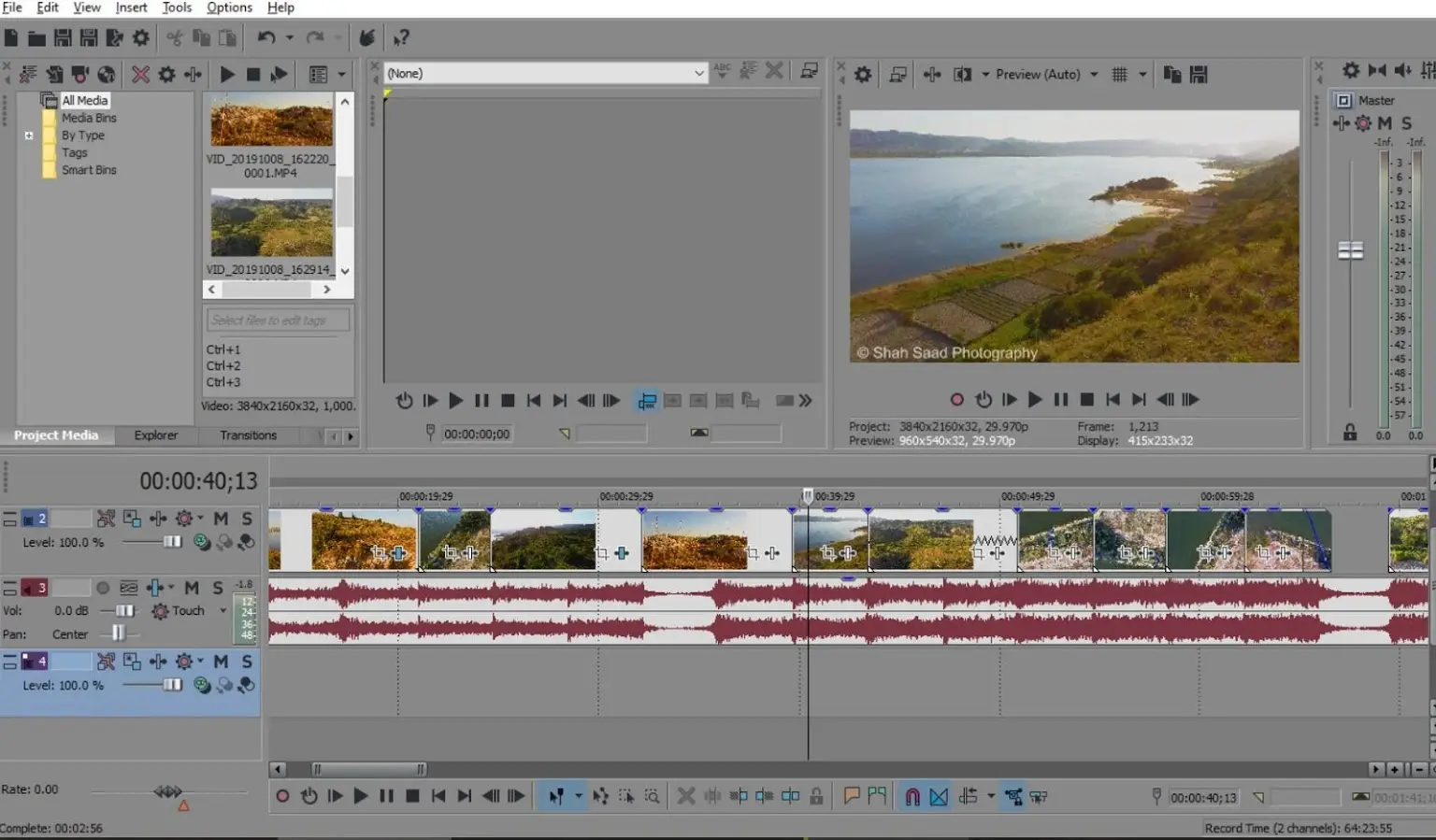Open the (None) trimmer media dropdown

click(x=698, y=73)
